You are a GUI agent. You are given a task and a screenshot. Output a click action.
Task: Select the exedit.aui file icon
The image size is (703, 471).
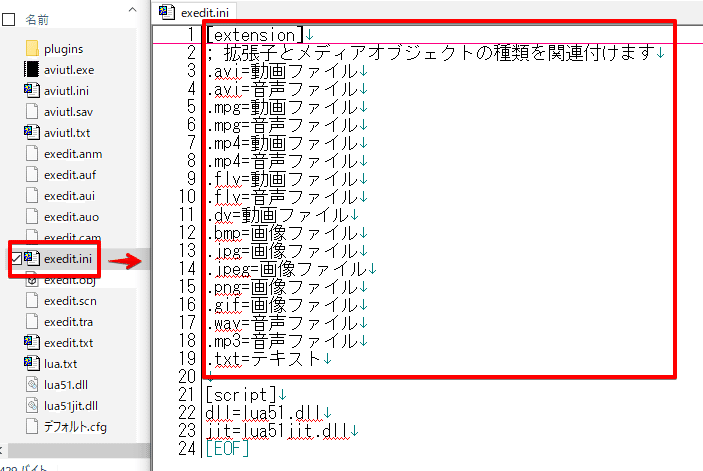[32, 196]
